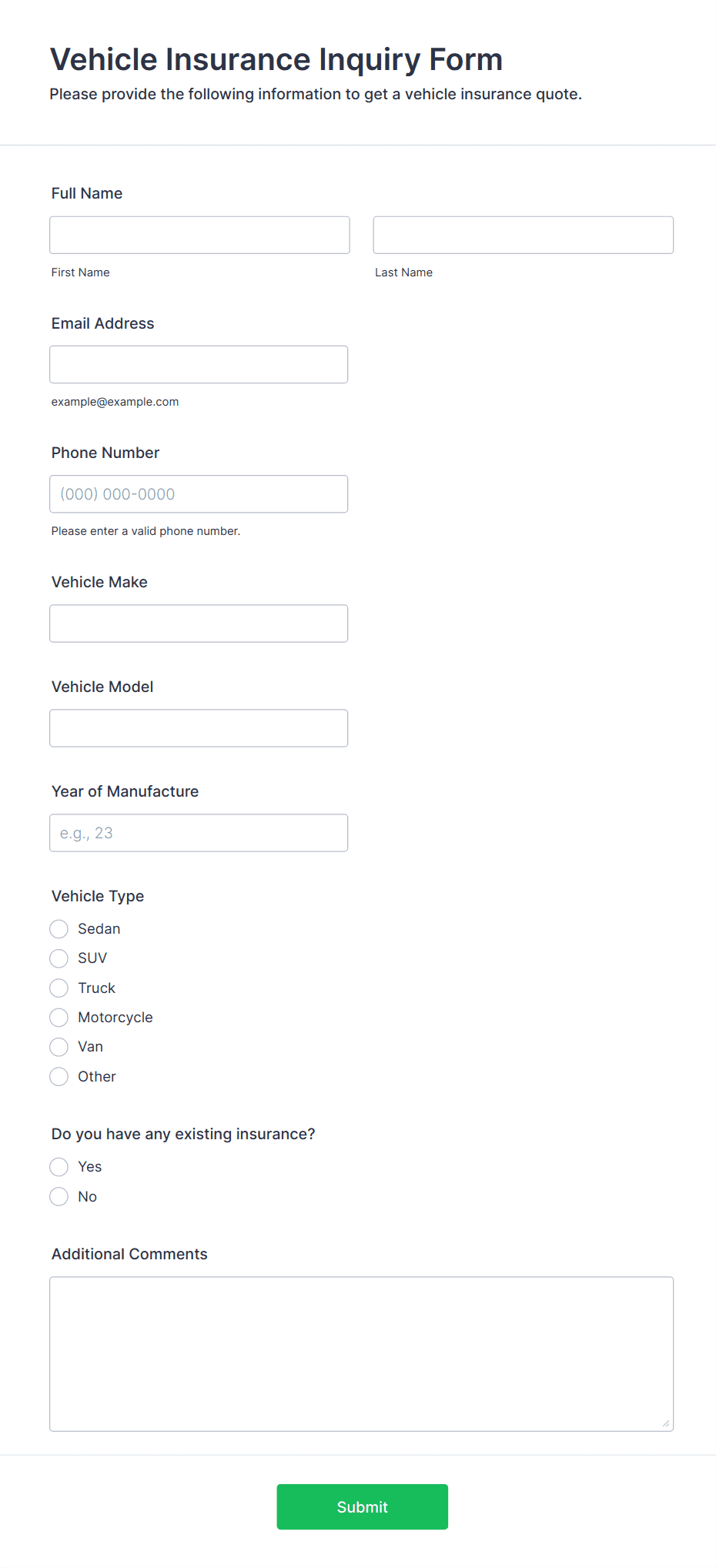The image size is (716, 1568).
Task: Select the Van radio button
Action: point(59,1047)
